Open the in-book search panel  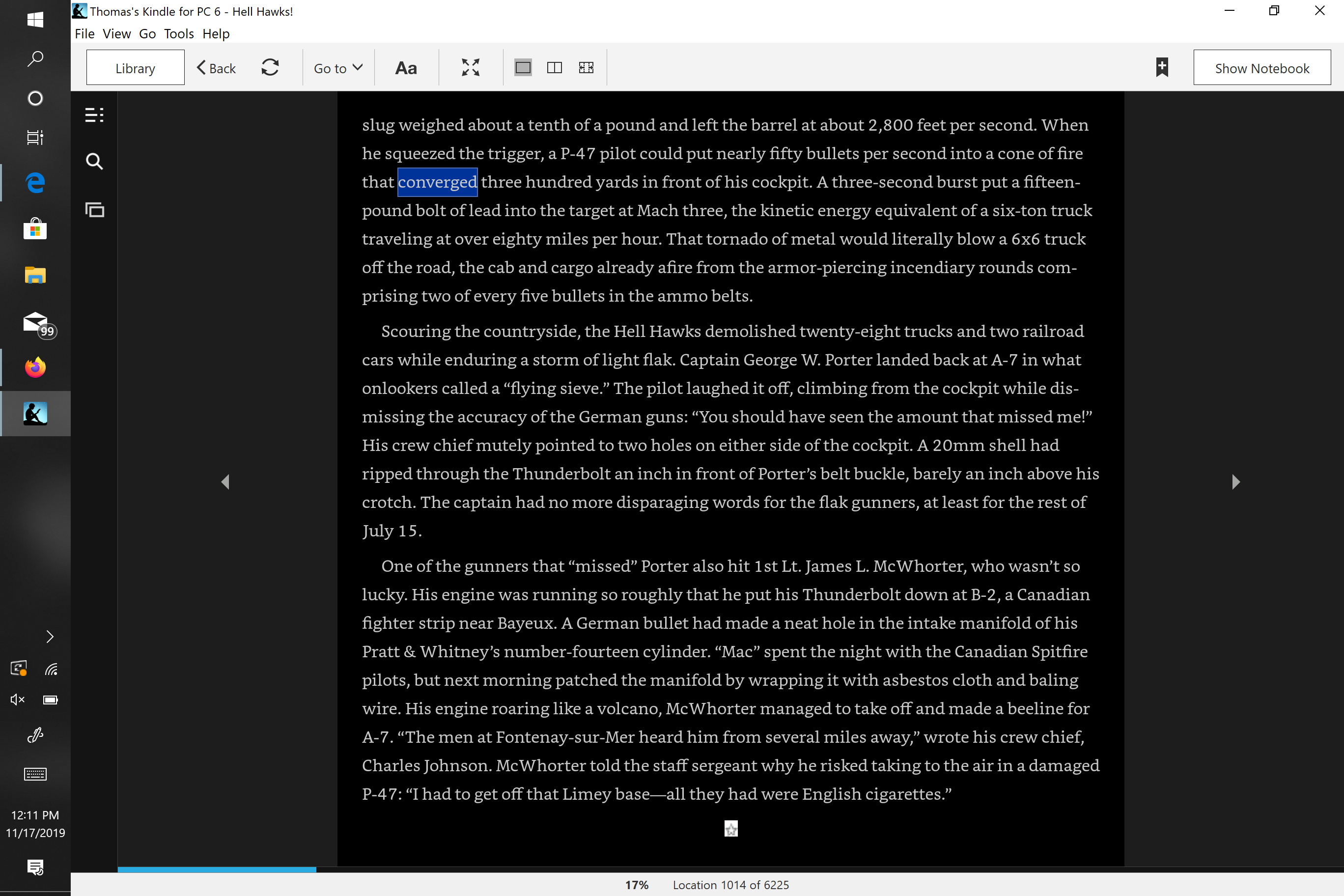[94, 162]
